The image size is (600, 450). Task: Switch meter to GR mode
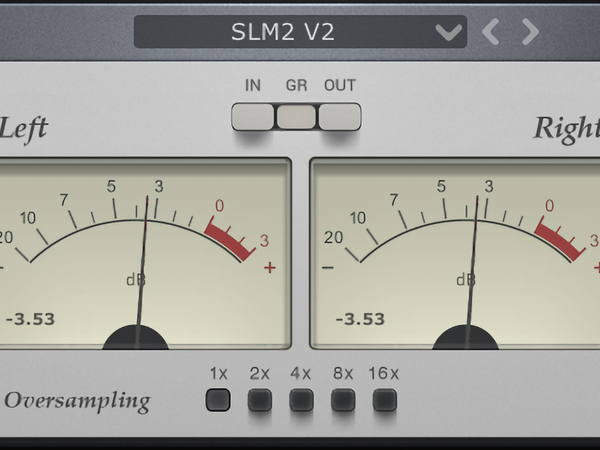[296, 117]
